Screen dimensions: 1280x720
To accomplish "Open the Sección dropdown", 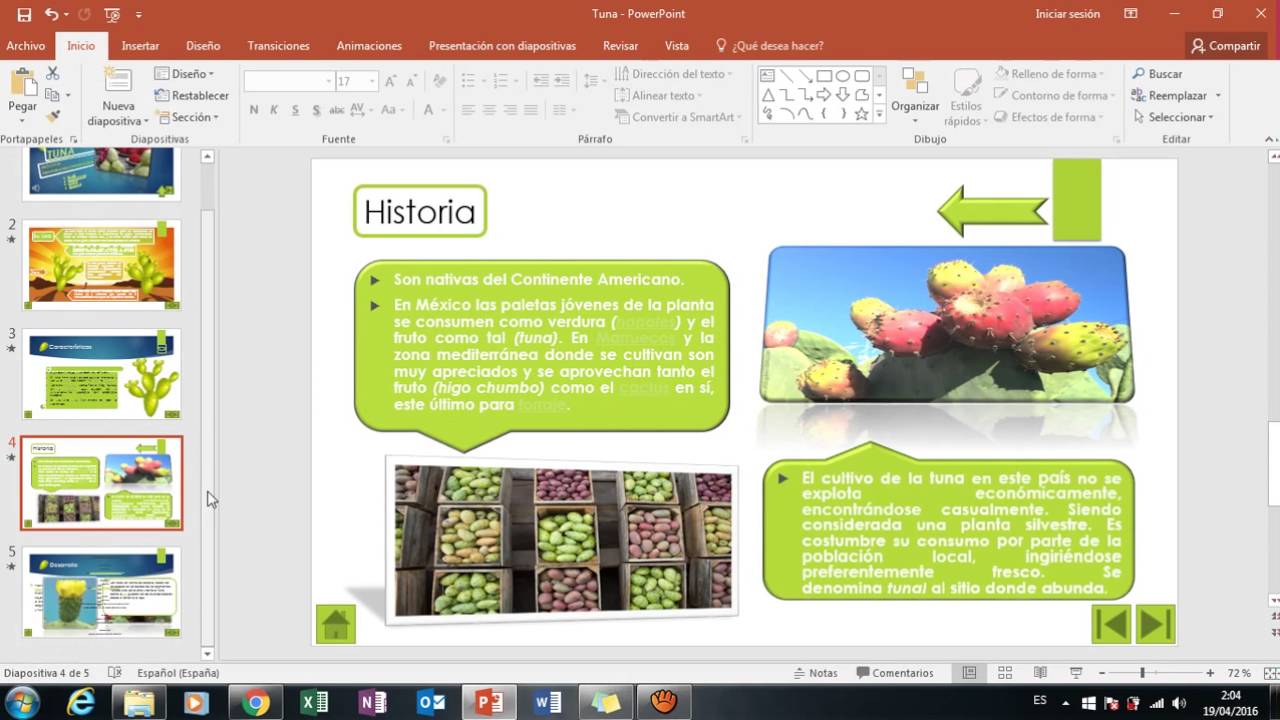I will (187, 117).
